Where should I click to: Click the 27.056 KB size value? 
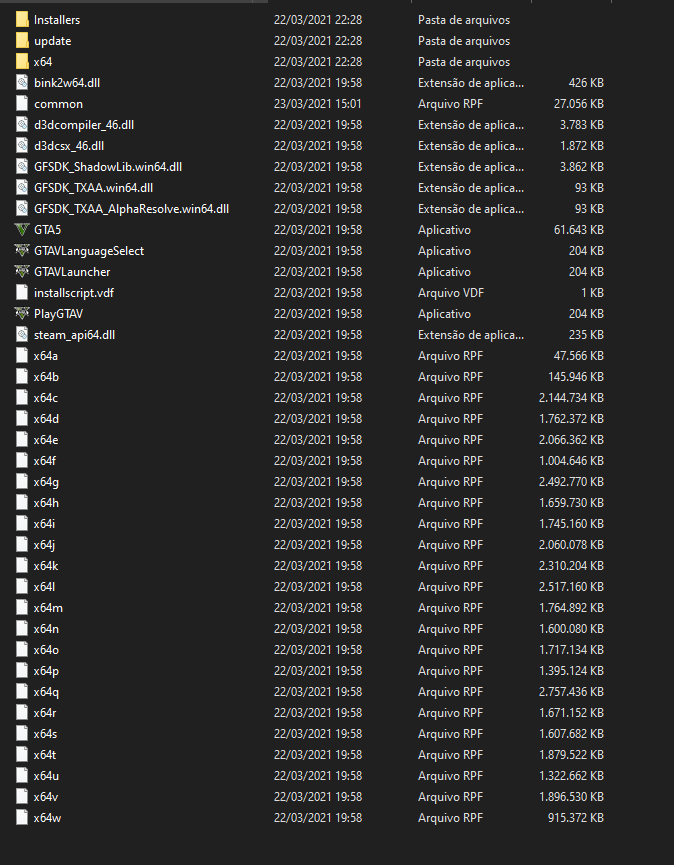click(579, 104)
